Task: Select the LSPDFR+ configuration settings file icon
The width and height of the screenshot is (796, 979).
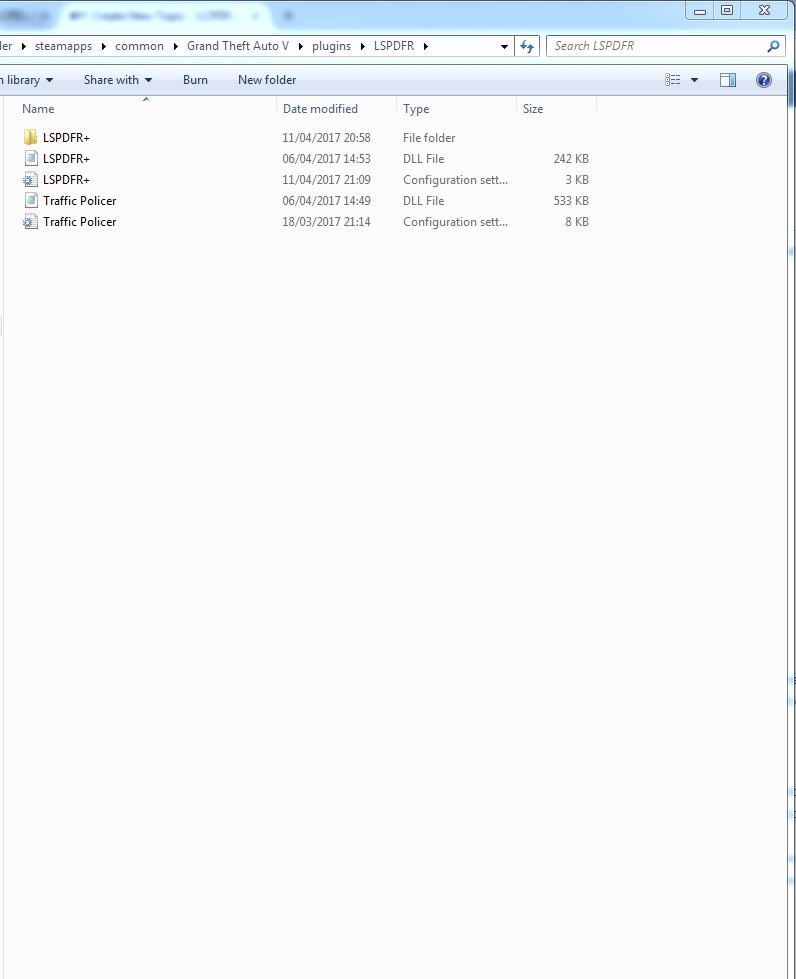Action: pos(30,180)
